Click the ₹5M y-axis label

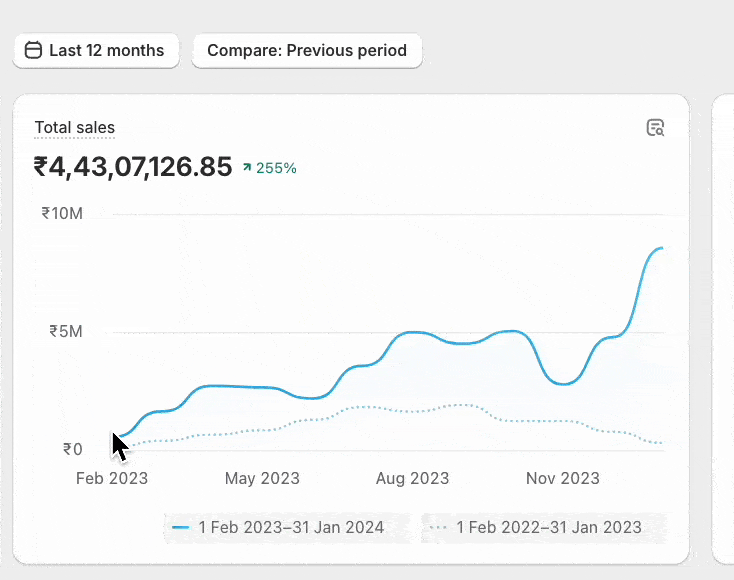pos(66,331)
